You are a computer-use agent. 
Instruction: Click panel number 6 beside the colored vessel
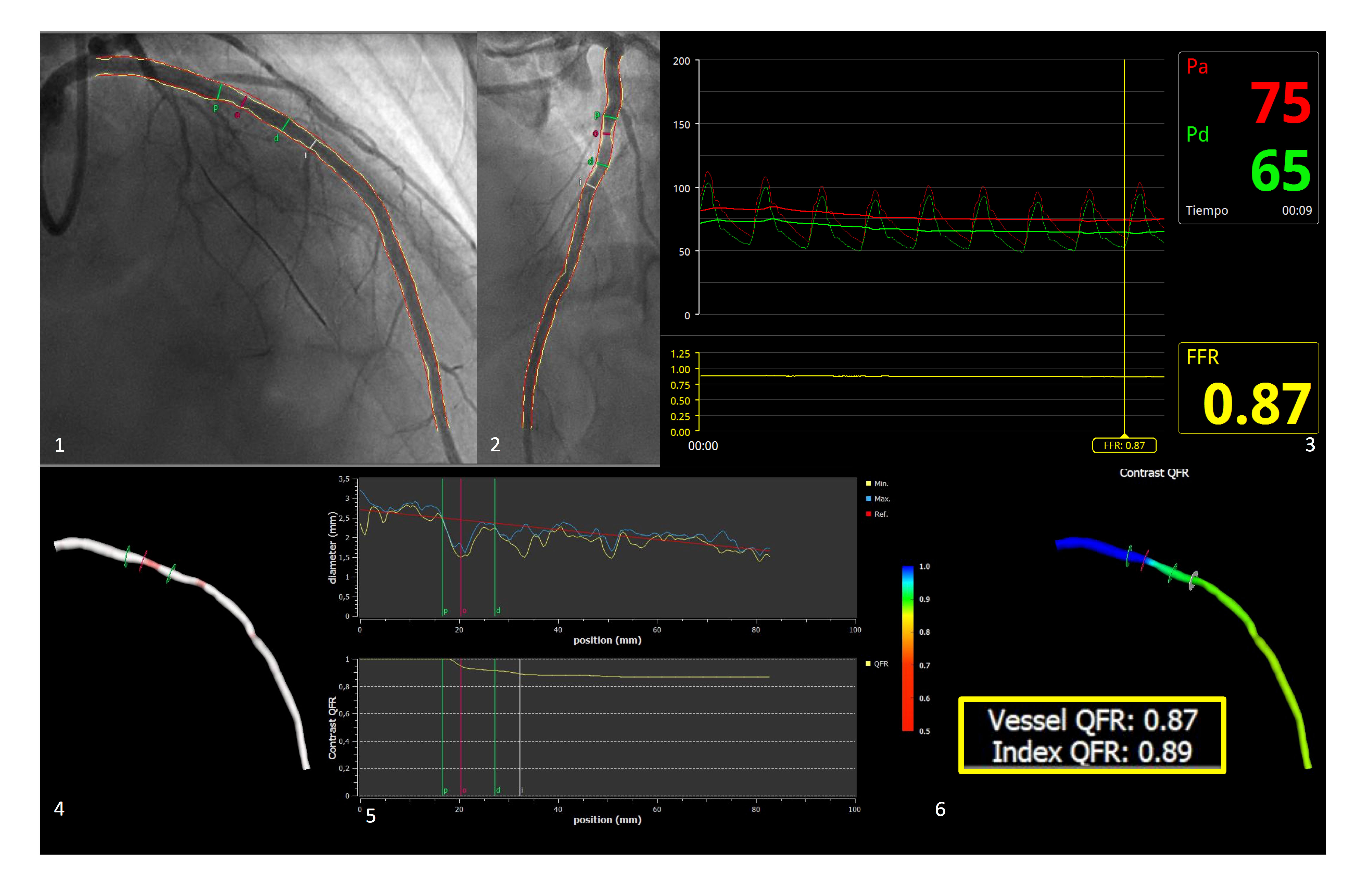[940, 809]
